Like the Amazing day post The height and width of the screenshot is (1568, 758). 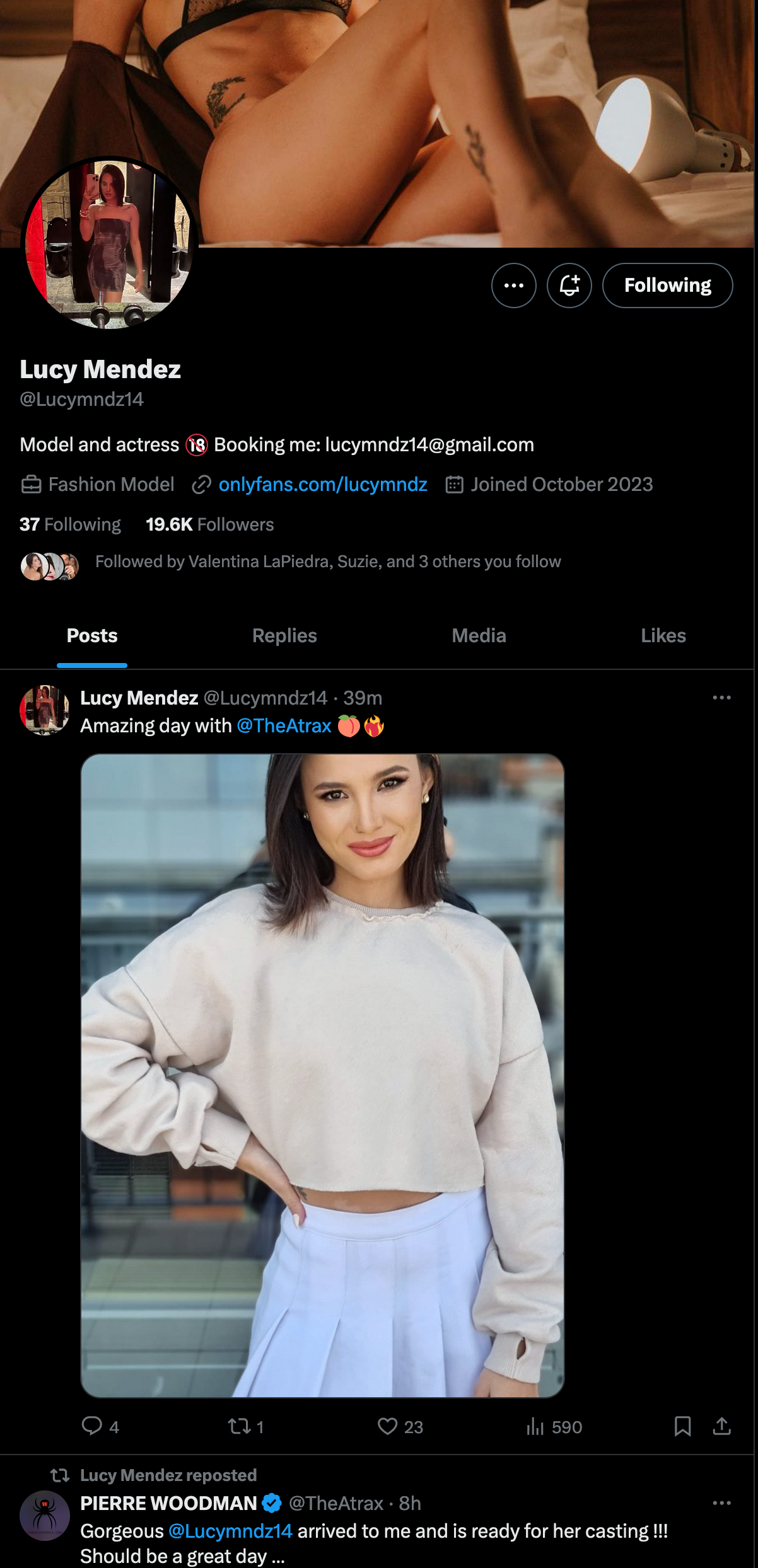click(x=388, y=1426)
